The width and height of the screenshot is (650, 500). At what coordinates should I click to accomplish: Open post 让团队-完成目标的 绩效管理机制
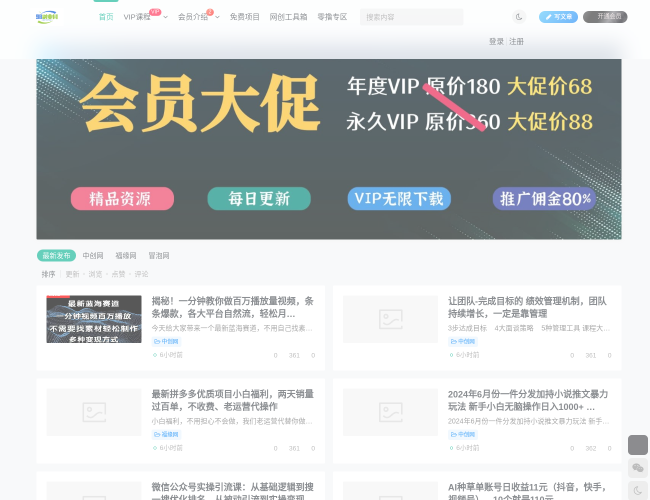pyautogui.click(x=527, y=307)
